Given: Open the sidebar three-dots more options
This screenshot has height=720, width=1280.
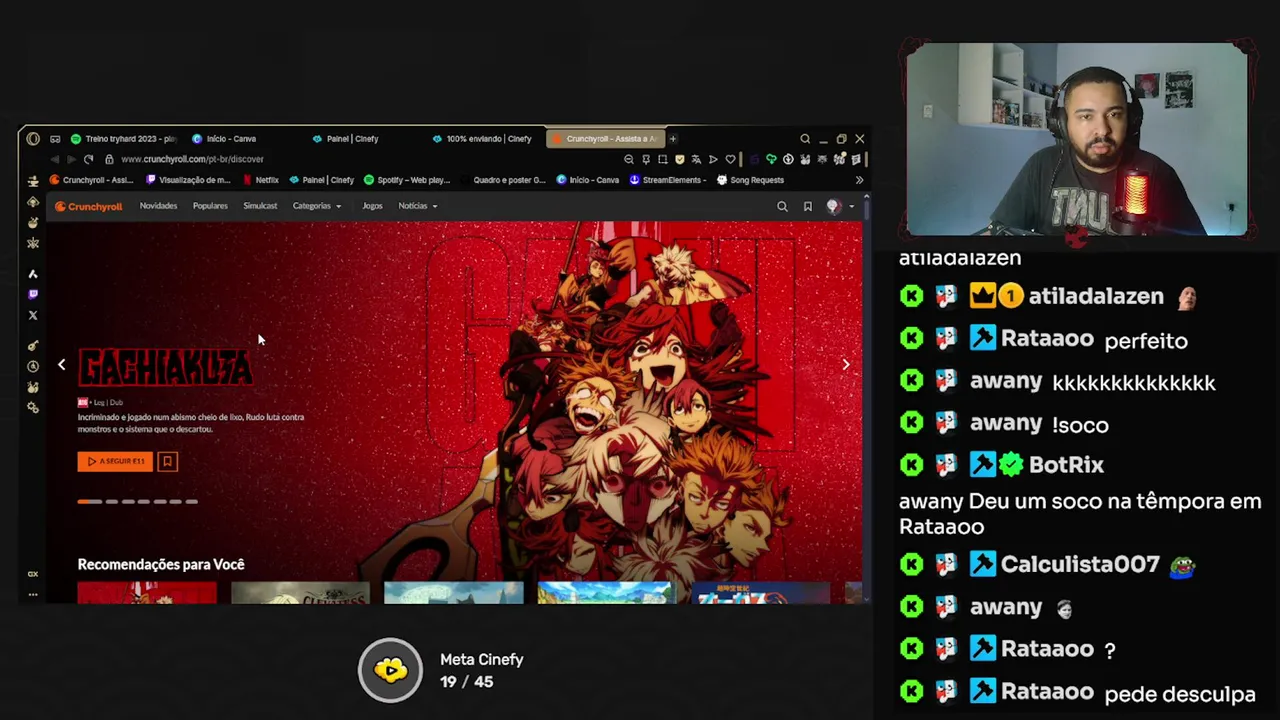Looking at the screenshot, I should (33, 594).
